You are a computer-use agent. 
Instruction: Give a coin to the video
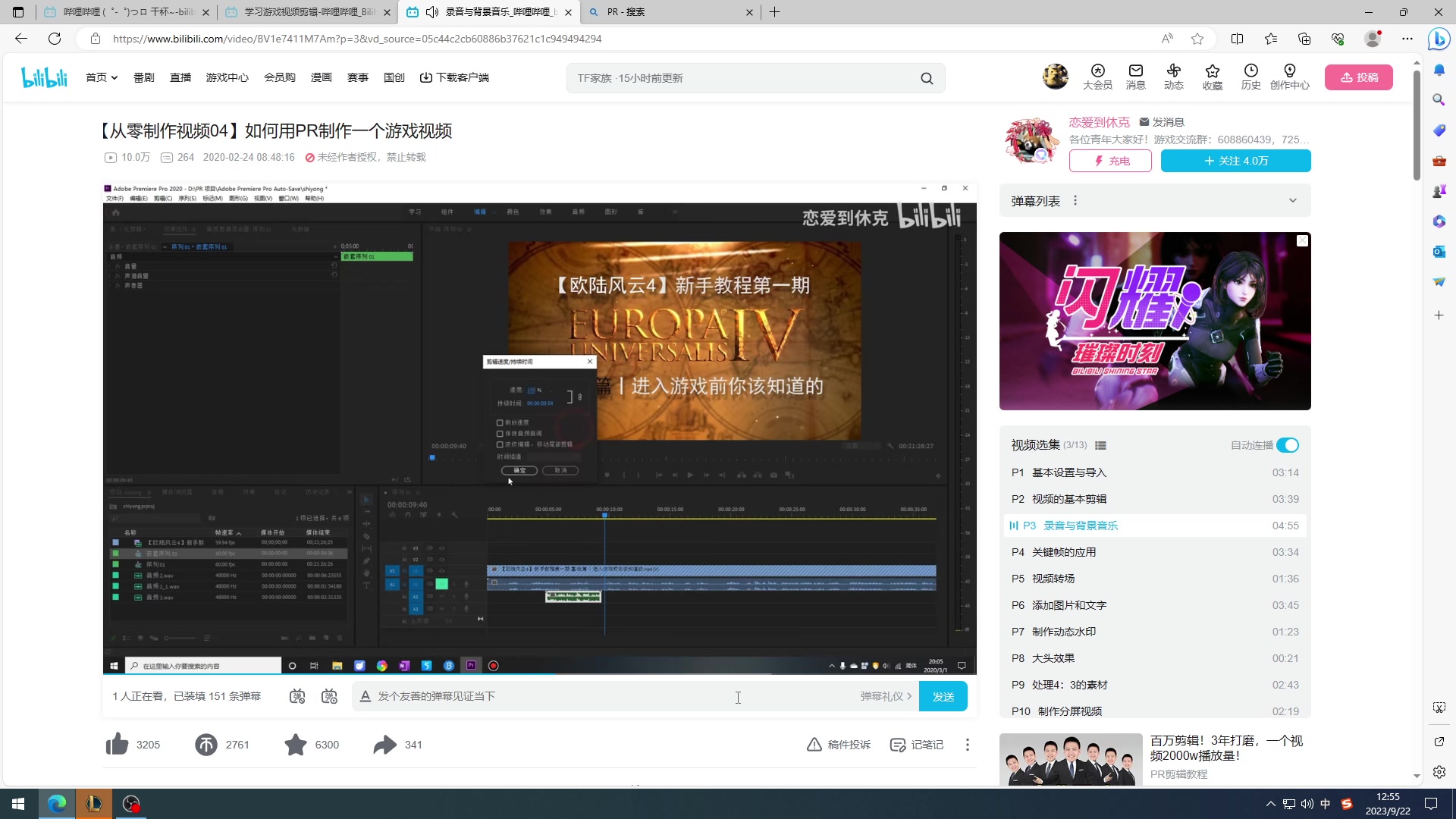[206, 745]
